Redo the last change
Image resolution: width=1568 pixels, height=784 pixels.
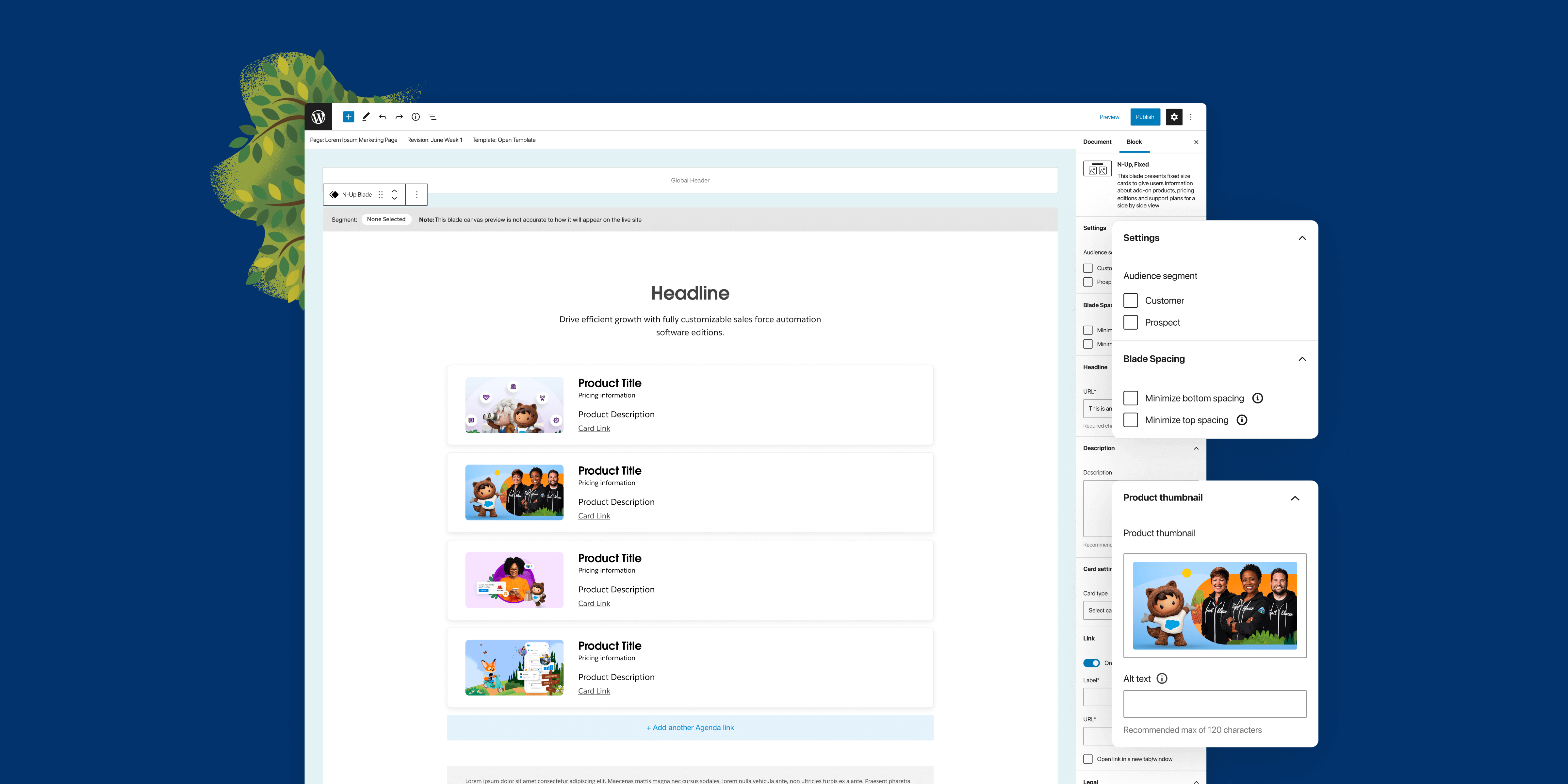[399, 117]
